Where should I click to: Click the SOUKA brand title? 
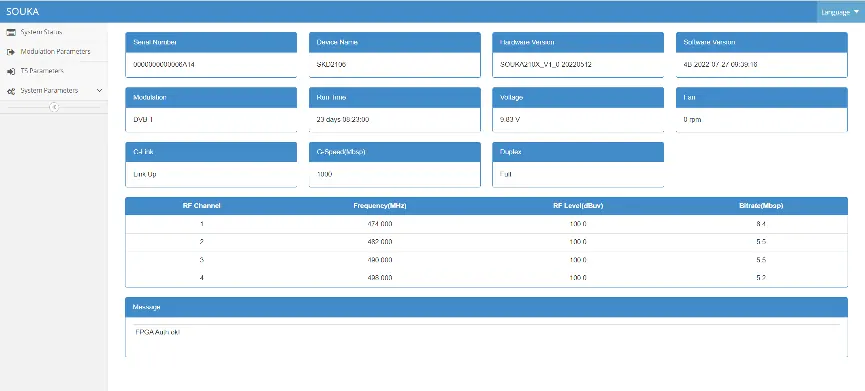pyautogui.click(x=23, y=12)
